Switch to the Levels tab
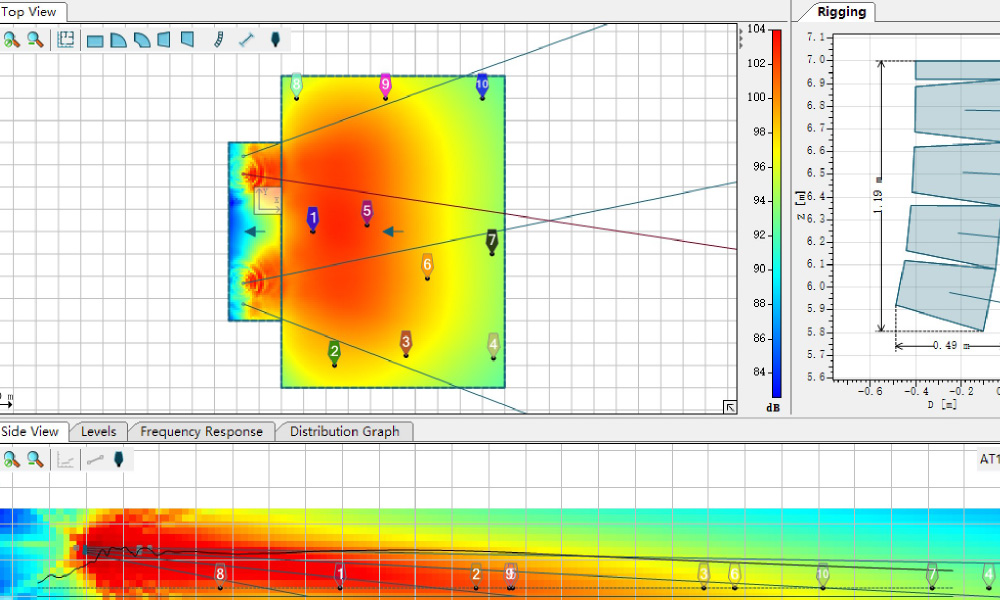The width and height of the screenshot is (1000, 600). coord(98,432)
